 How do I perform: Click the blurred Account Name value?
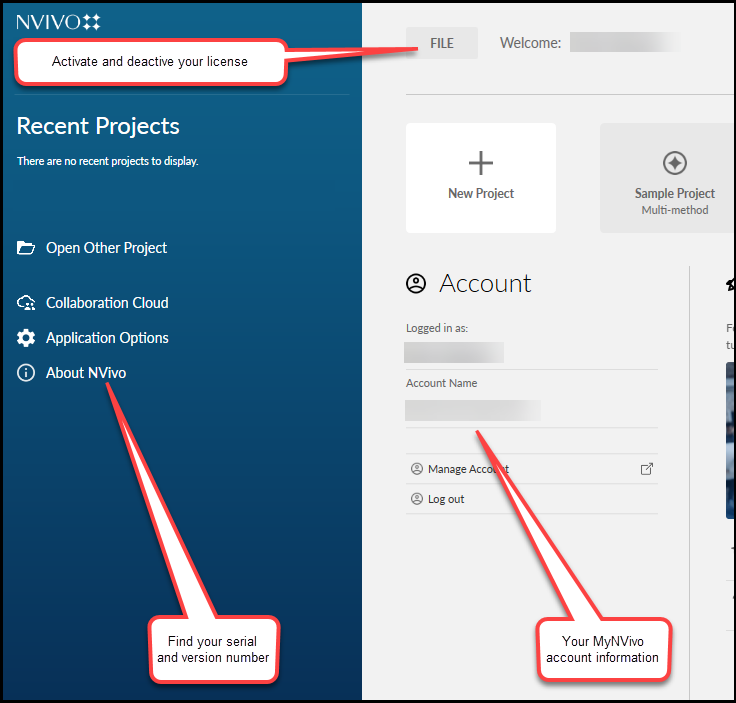coord(473,410)
